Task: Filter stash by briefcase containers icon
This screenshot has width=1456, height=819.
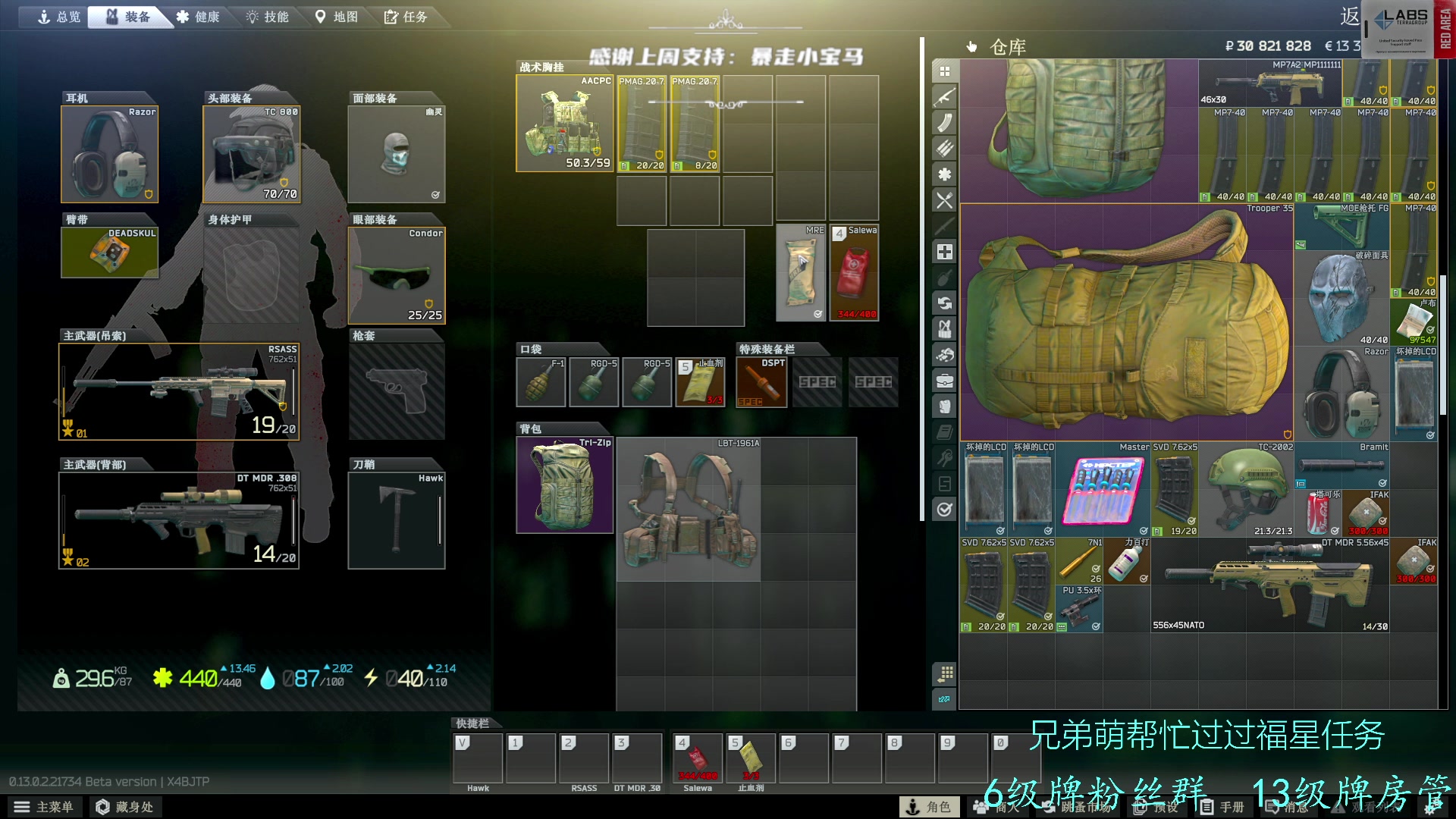Action: click(944, 381)
